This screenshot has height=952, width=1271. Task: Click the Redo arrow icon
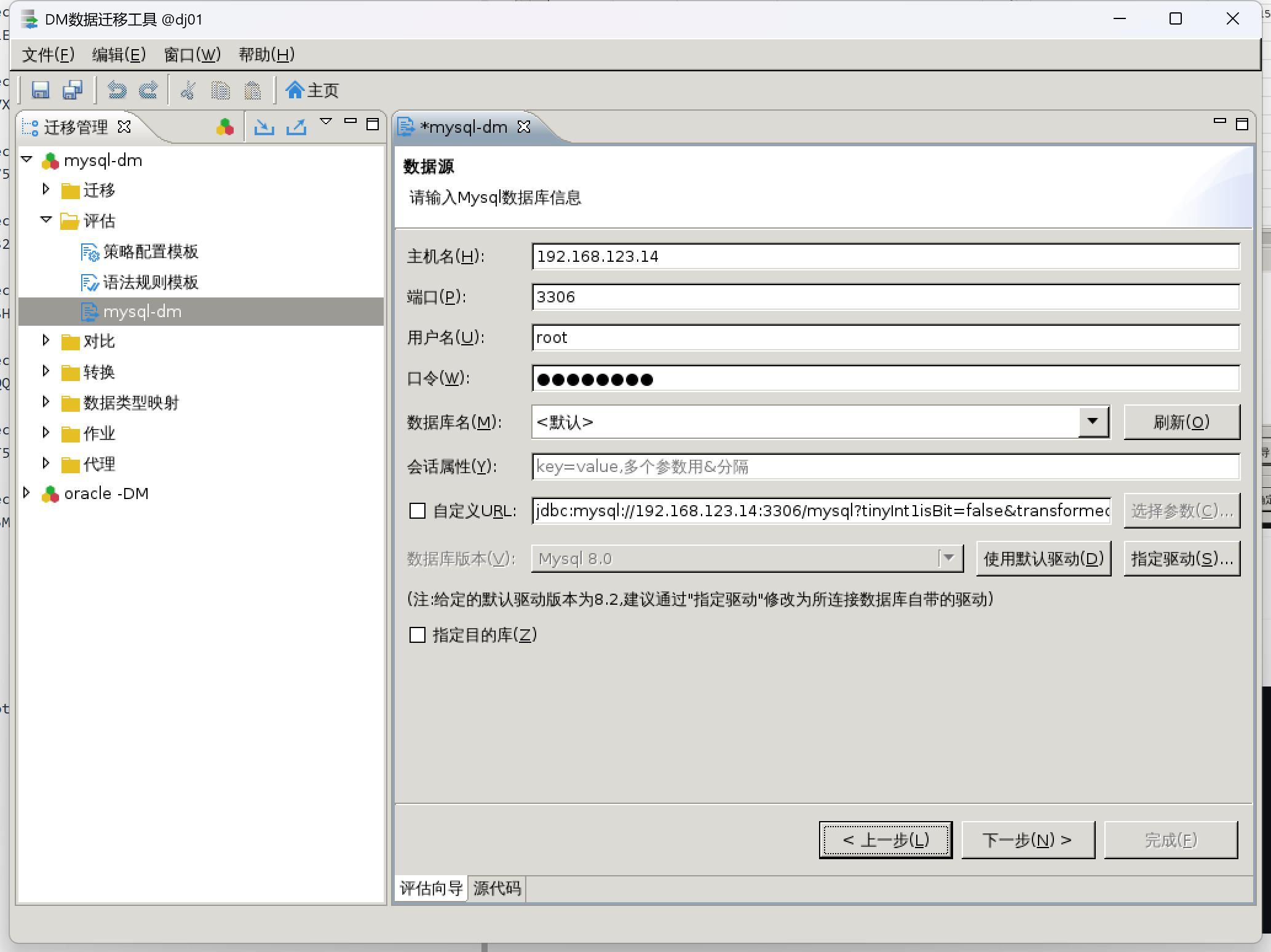[x=148, y=90]
